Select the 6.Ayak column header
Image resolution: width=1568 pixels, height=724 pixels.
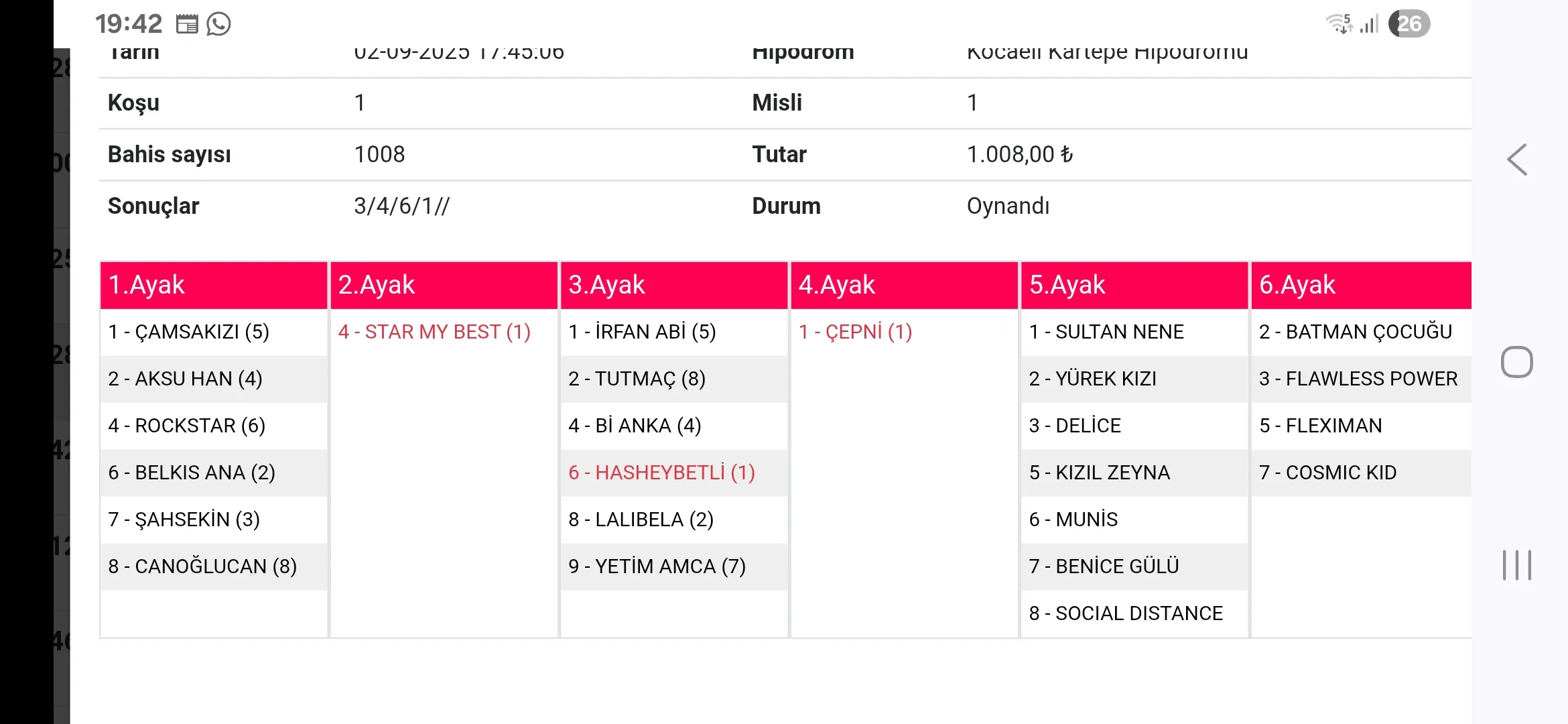pyautogui.click(x=1360, y=286)
